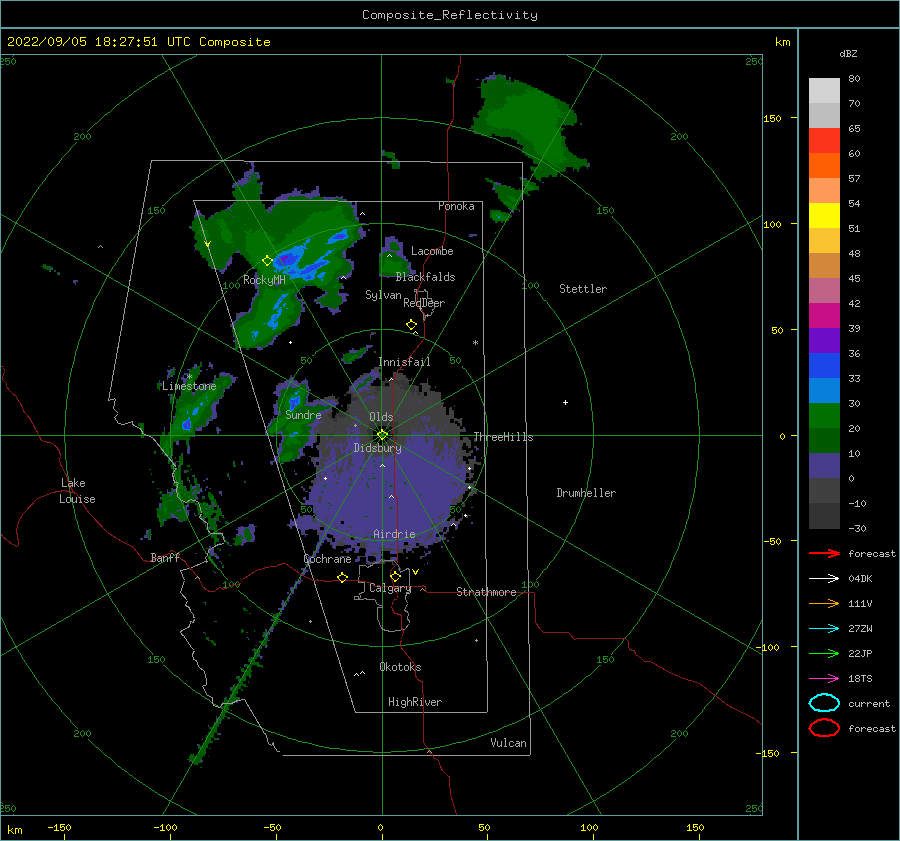Screen dimensions: 900x841
Task: Pick the magenta 39-42 dBZ swatch
Action: (x=824, y=316)
